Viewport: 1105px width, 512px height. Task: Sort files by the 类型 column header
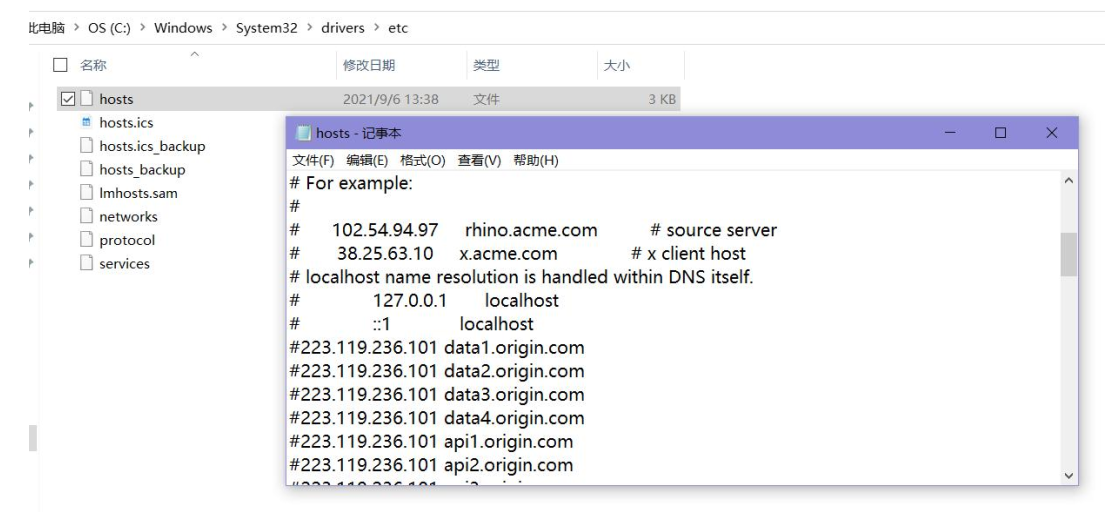(486, 65)
